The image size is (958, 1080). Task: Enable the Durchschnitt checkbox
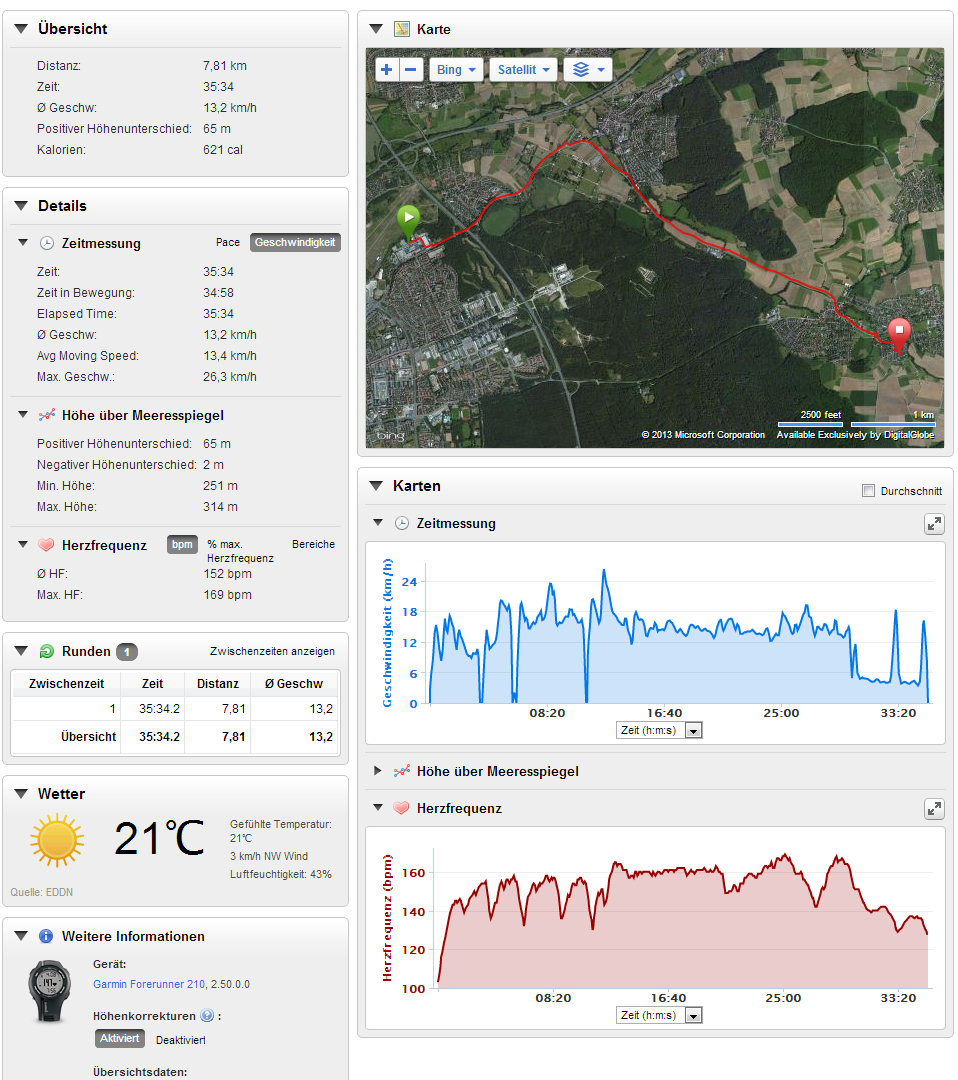click(x=868, y=491)
